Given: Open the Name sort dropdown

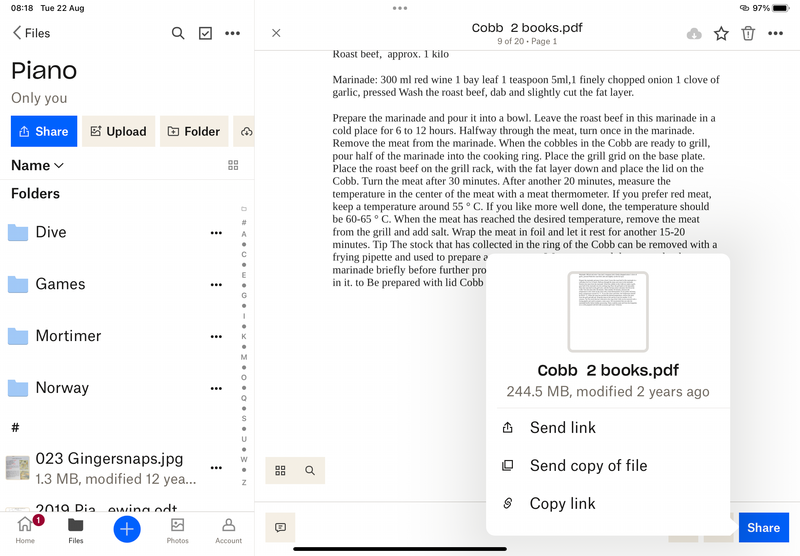Looking at the screenshot, I should point(37,165).
